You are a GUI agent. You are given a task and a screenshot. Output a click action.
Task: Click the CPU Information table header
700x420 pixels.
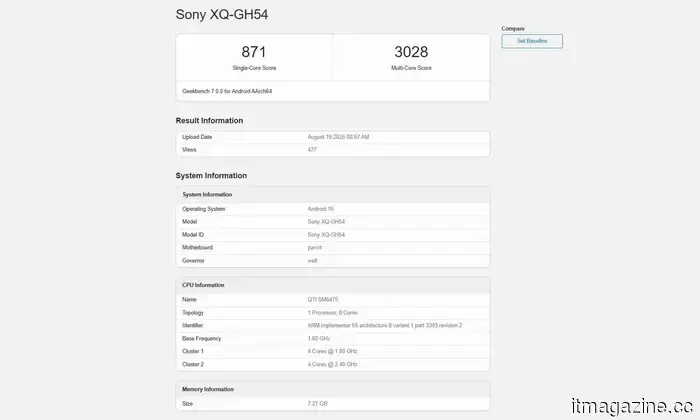tap(333, 285)
